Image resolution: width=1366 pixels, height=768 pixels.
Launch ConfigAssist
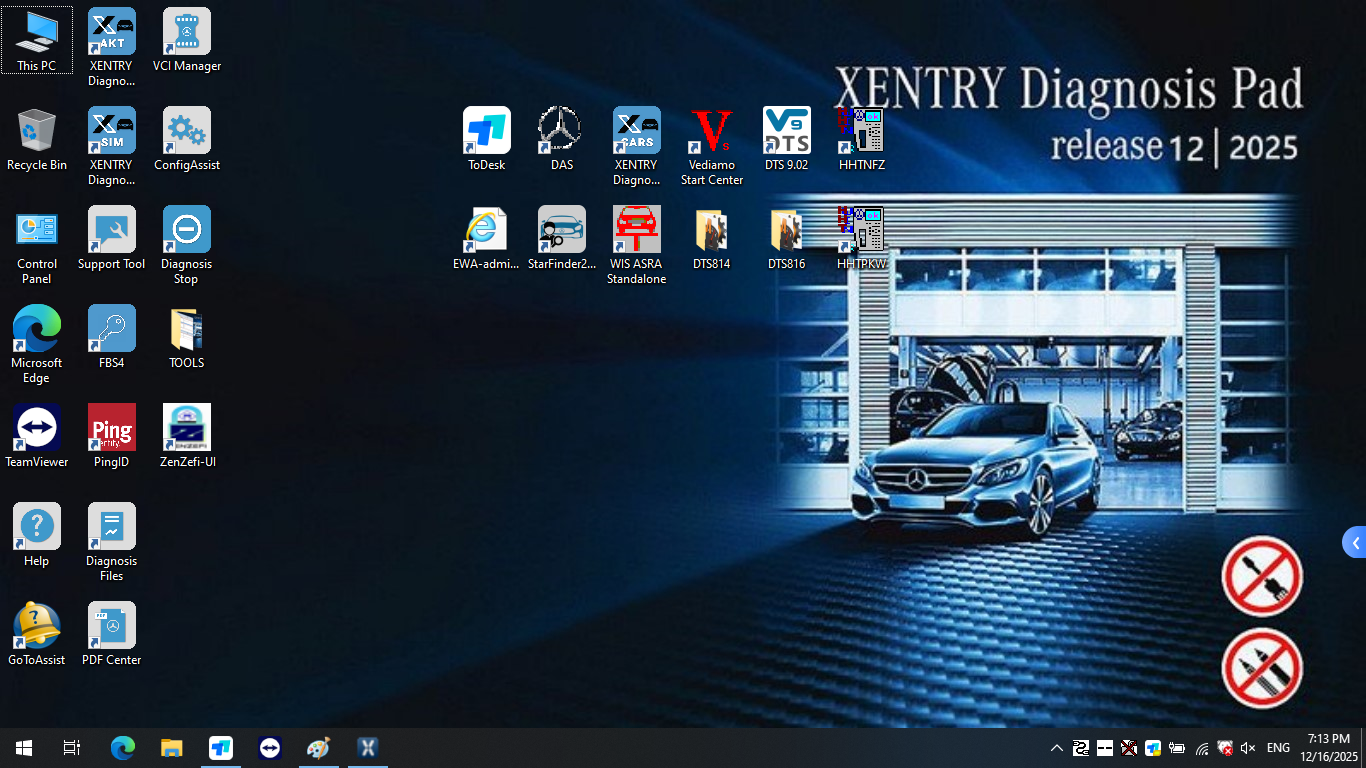[186, 130]
